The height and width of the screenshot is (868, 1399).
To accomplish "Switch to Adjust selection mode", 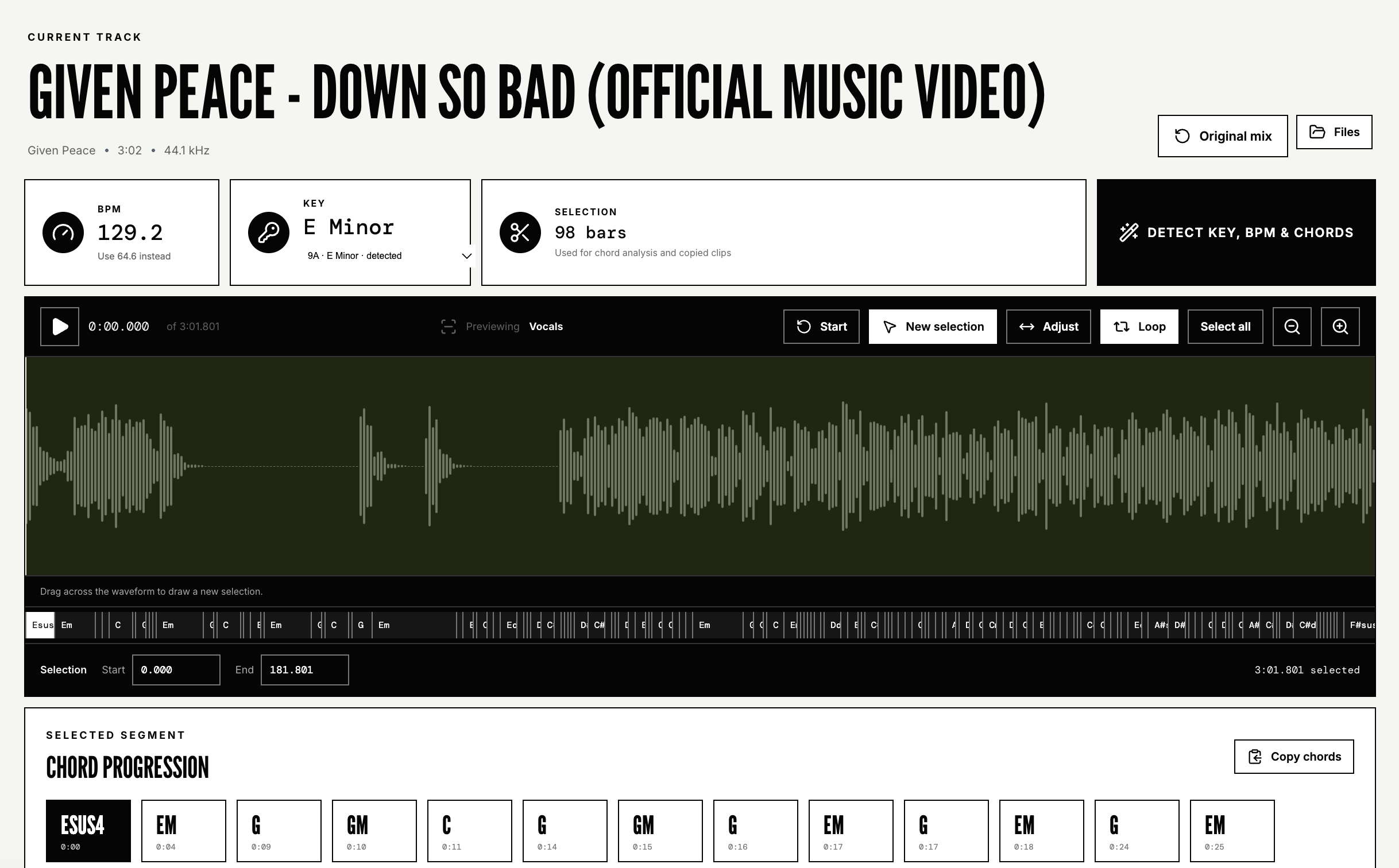I will click(x=1049, y=327).
